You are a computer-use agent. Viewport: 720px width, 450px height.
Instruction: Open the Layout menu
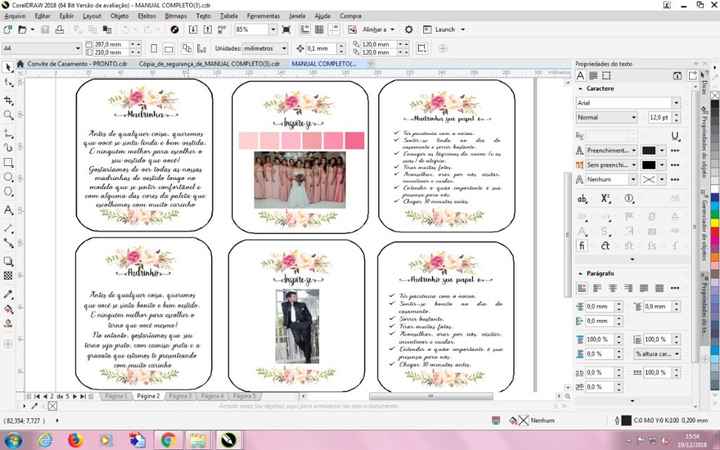tap(92, 16)
